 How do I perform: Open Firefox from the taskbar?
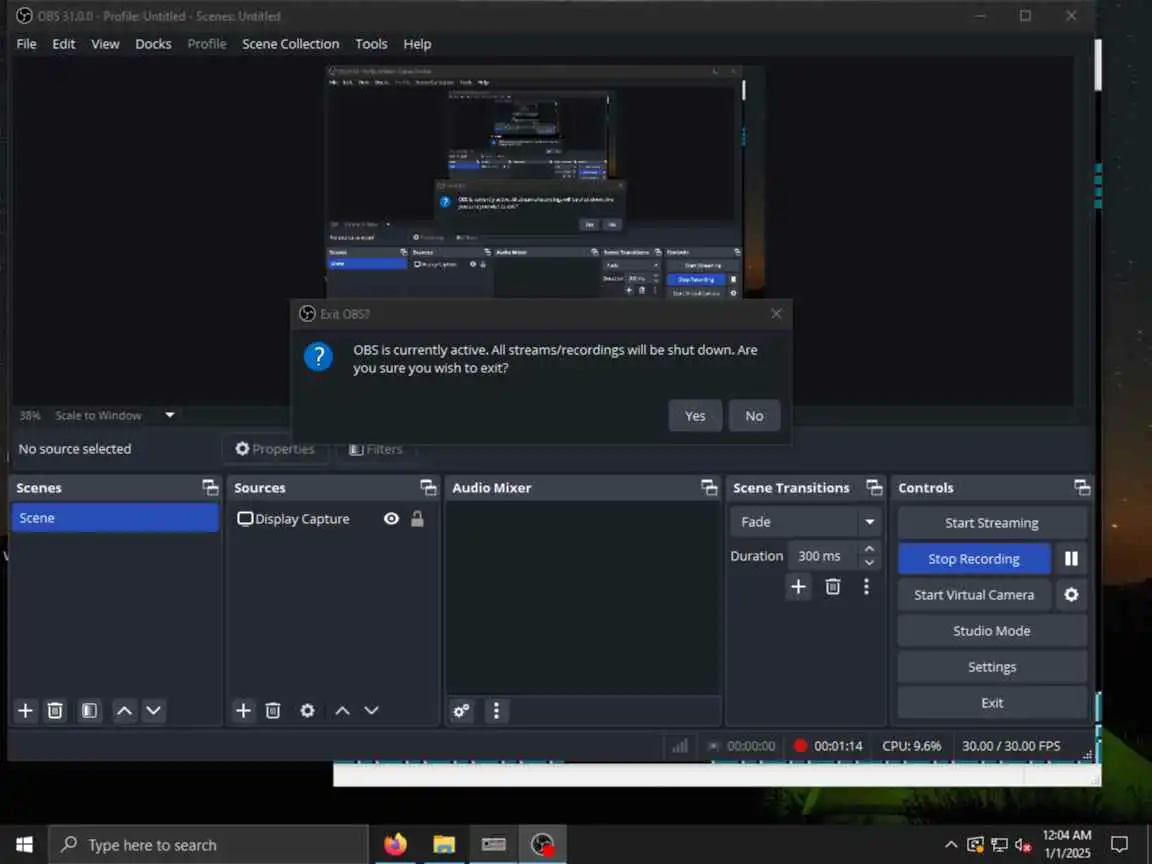[x=395, y=845]
